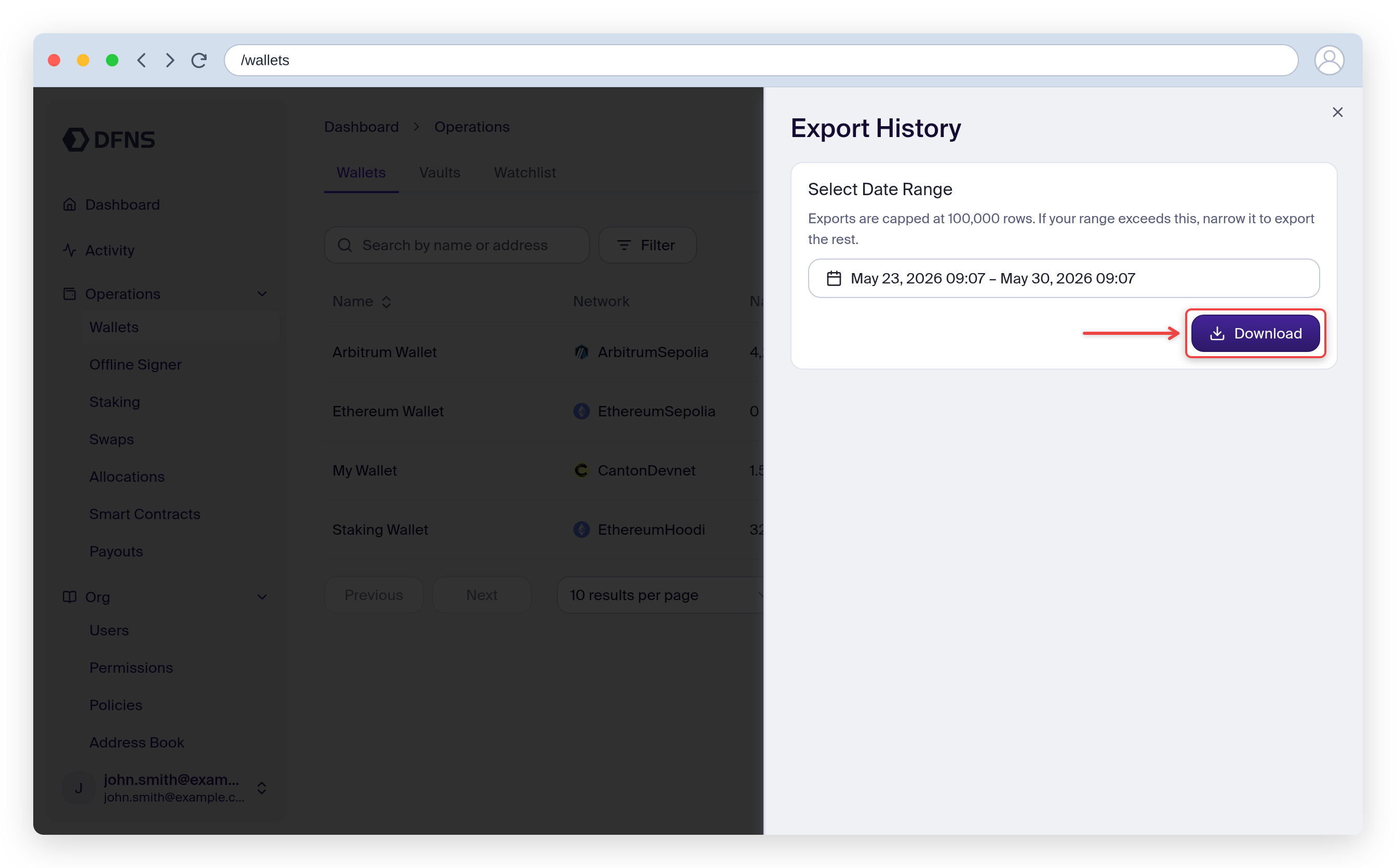Viewport: 1396px width, 868px height.
Task: Click the ArbitrumSepolia network icon
Action: pyautogui.click(x=581, y=352)
